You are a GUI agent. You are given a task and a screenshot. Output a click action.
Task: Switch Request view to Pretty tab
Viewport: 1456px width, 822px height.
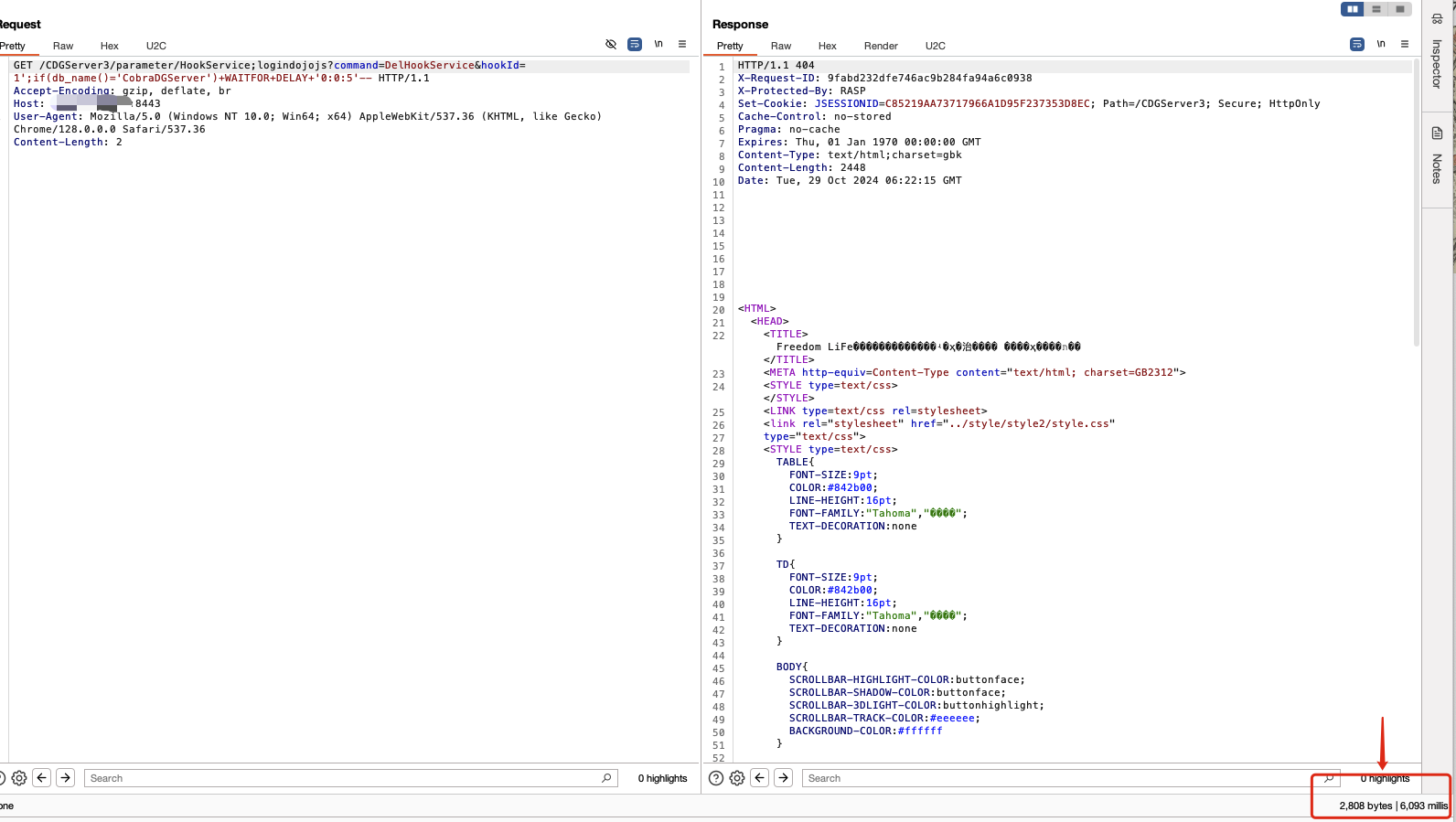point(13,46)
